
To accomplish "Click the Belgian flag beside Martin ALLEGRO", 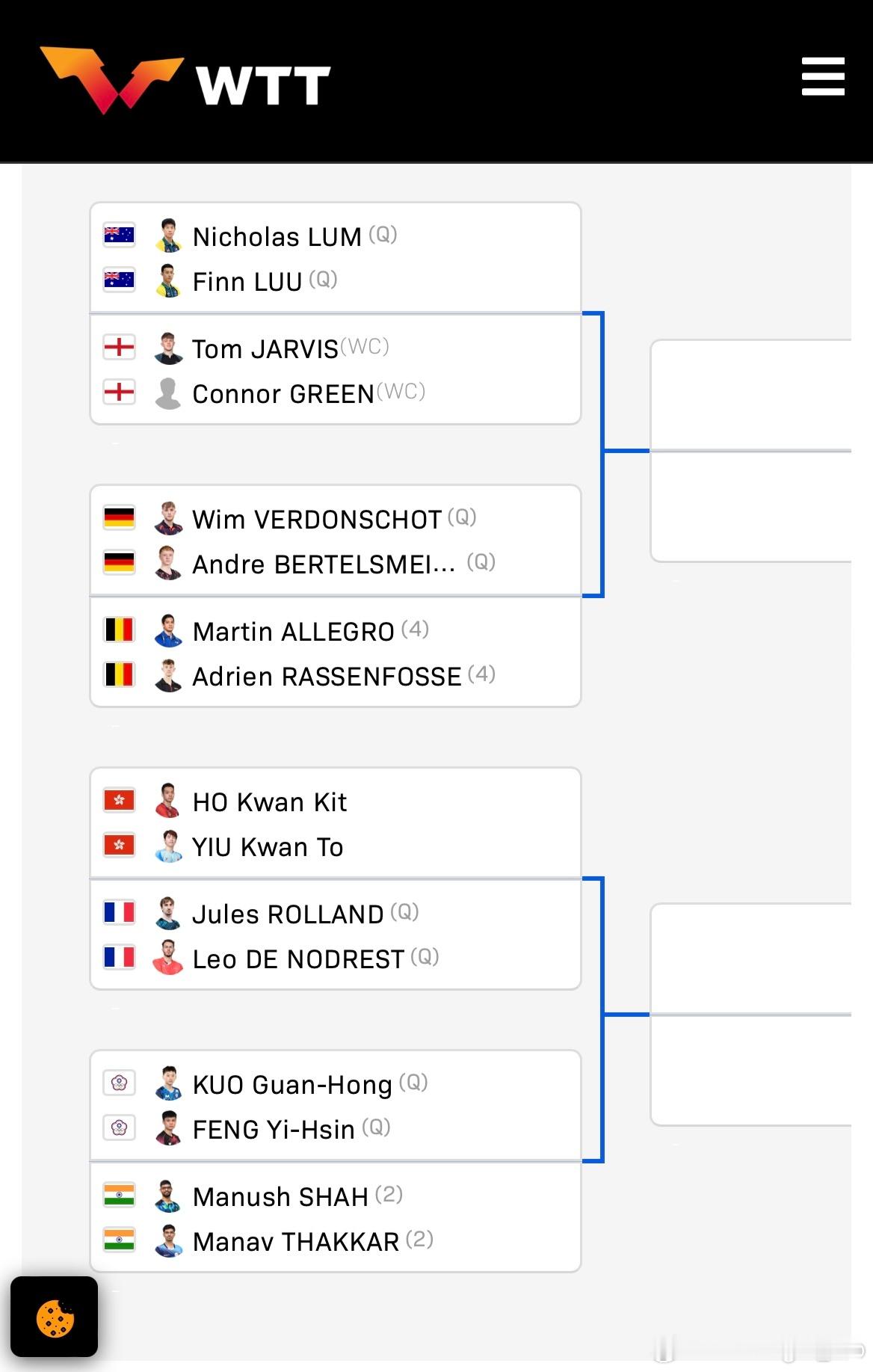I will [119, 630].
